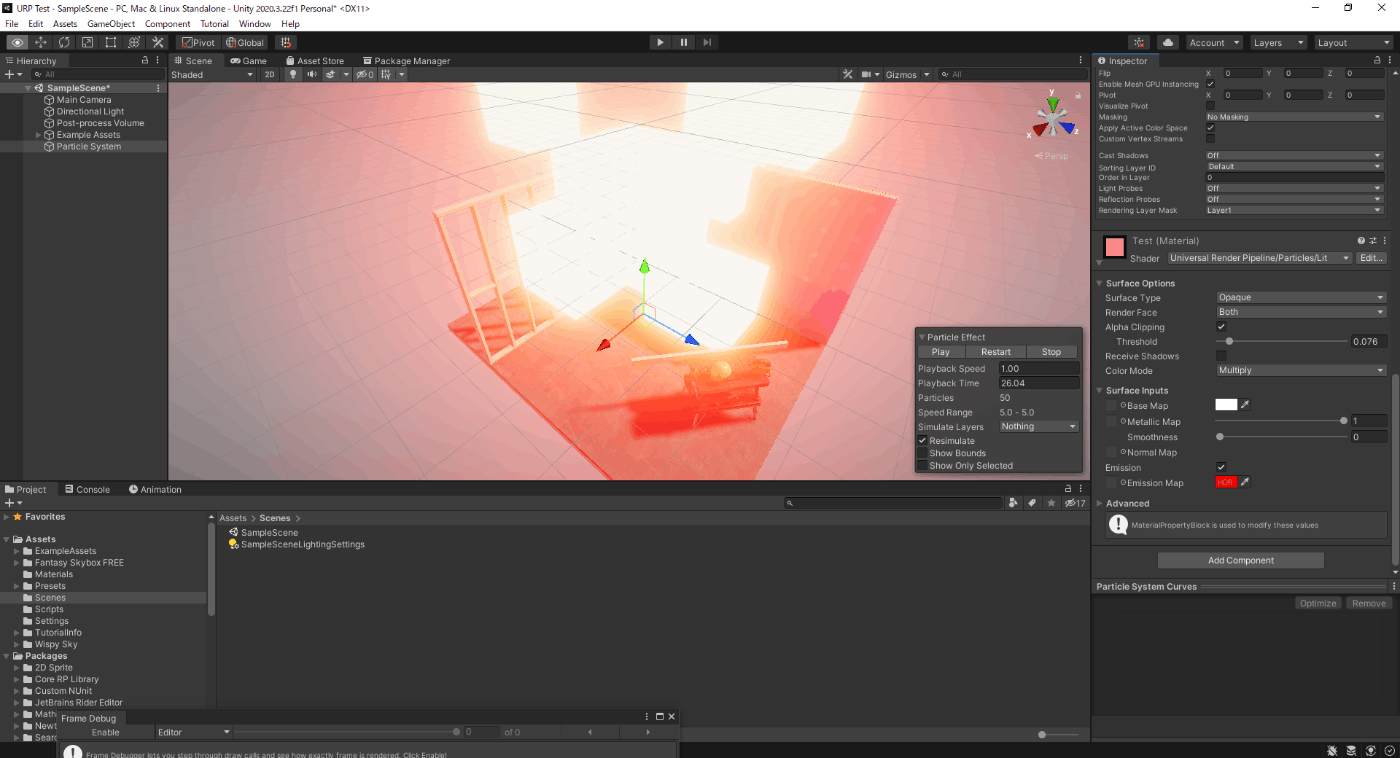This screenshot has height=758, width=1400.
Task: Click Play in Particle Effect panel
Action: 941,352
